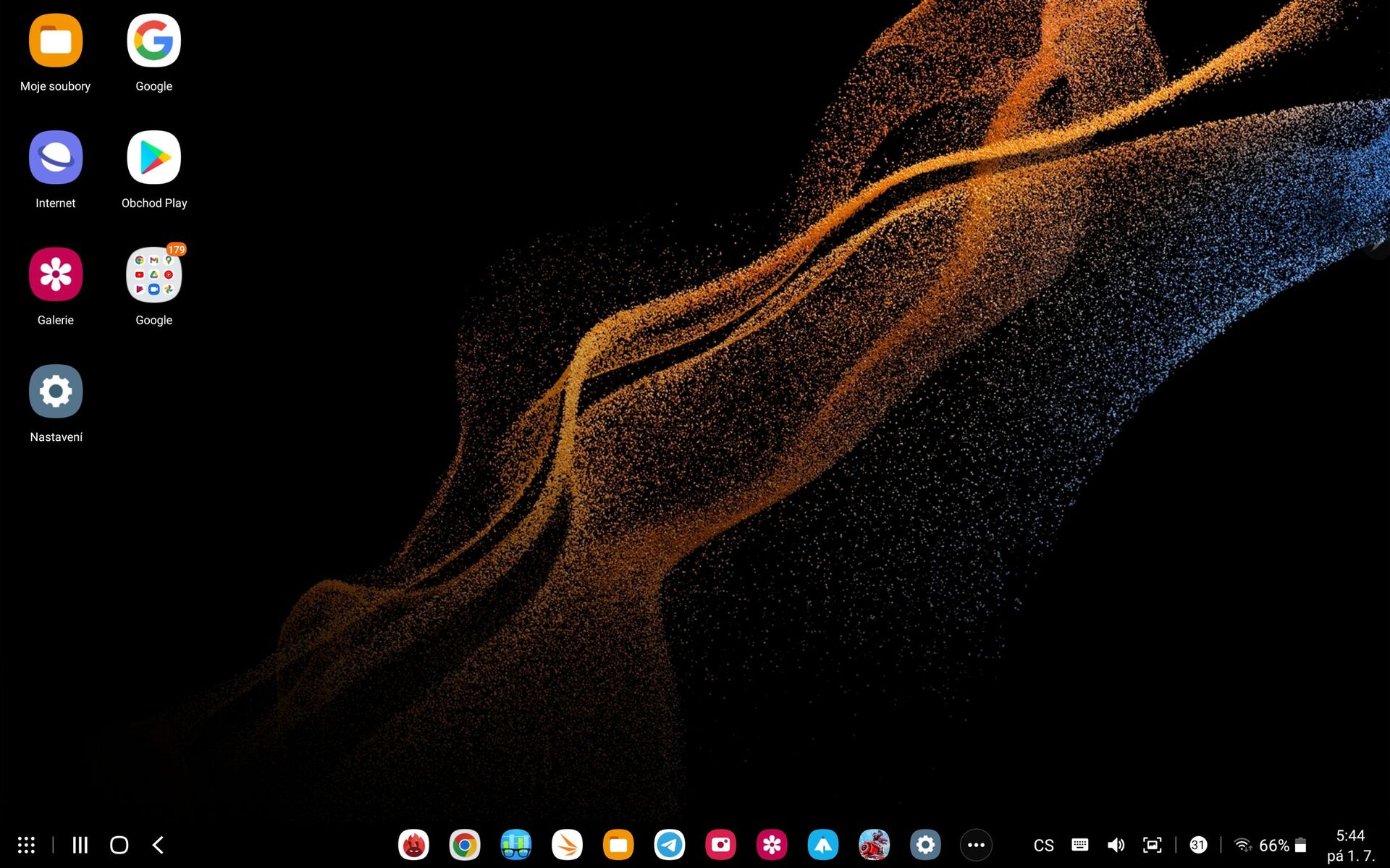Open Moje soubory file manager
Viewport: 1390px width, 868px height.
(55, 40)
